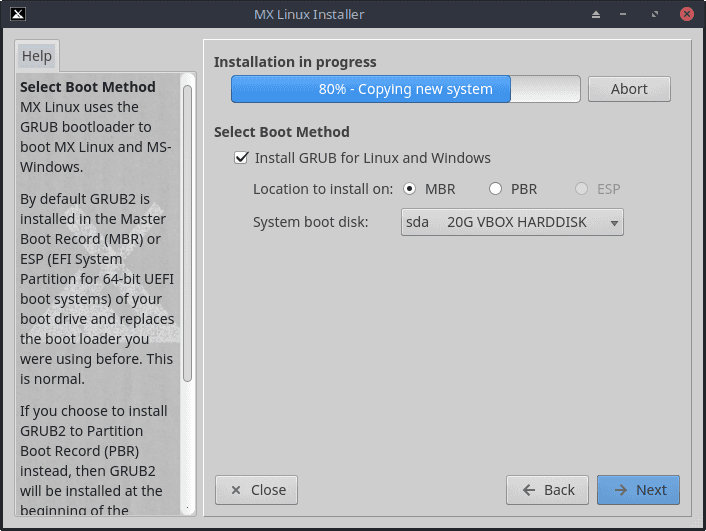706x531 pixels.
Task: Select the MBR install location
Action: (409, 189)
